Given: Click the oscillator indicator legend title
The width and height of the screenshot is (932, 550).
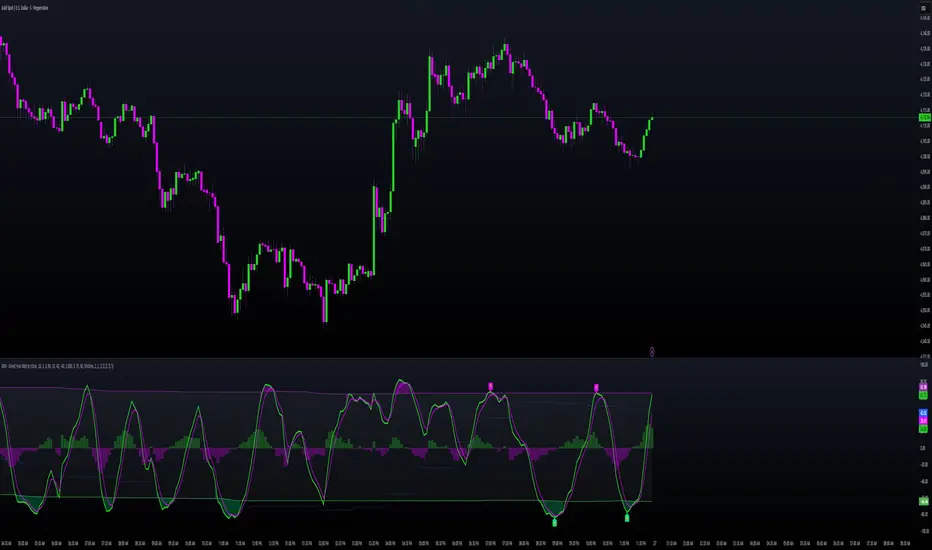Looking at the screenshot, I should (58, 366).
